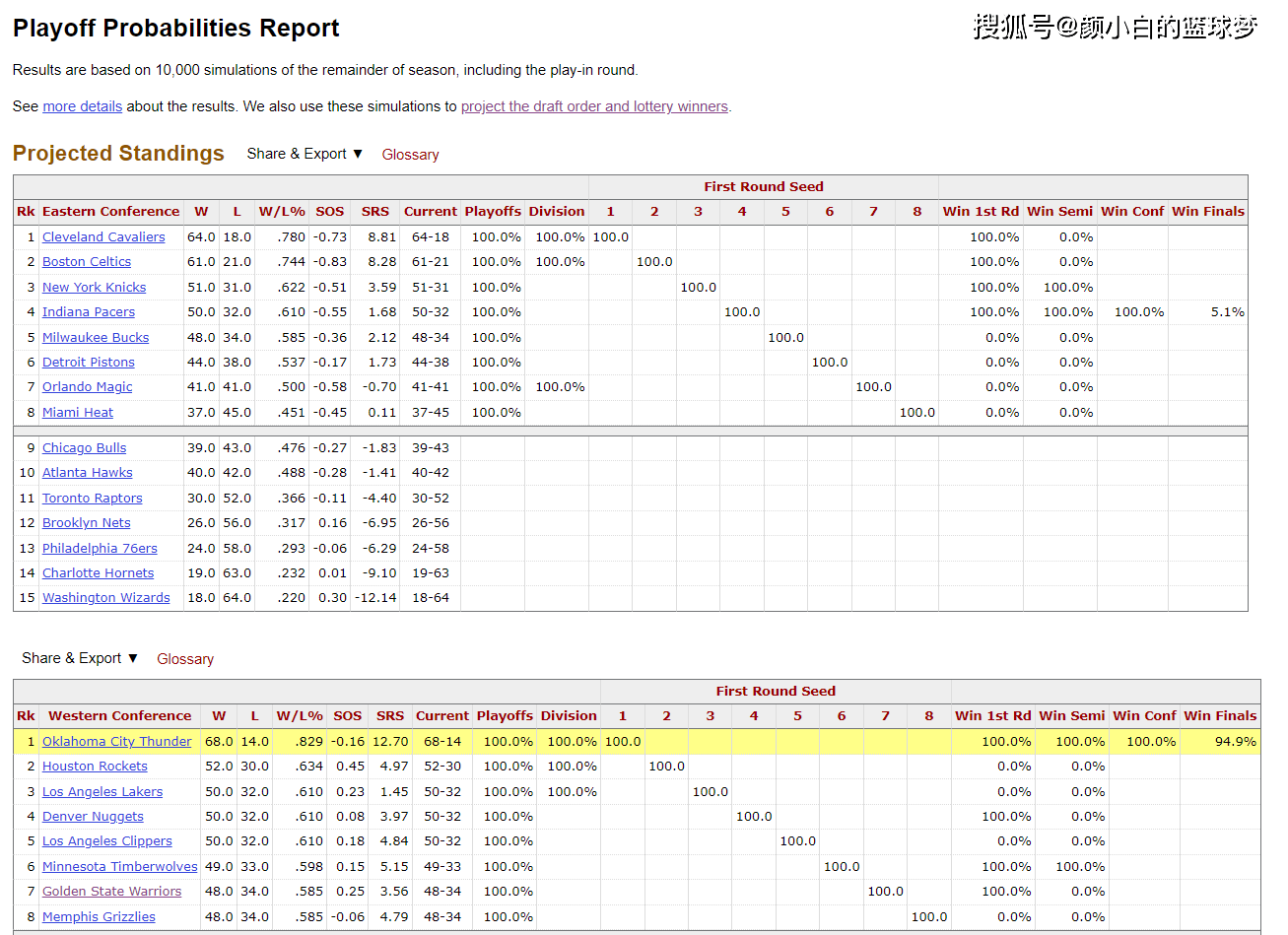Open the Glossary beside Projected Standings
Viewport: 1288px width, 935px height.
tap(410, 155)
